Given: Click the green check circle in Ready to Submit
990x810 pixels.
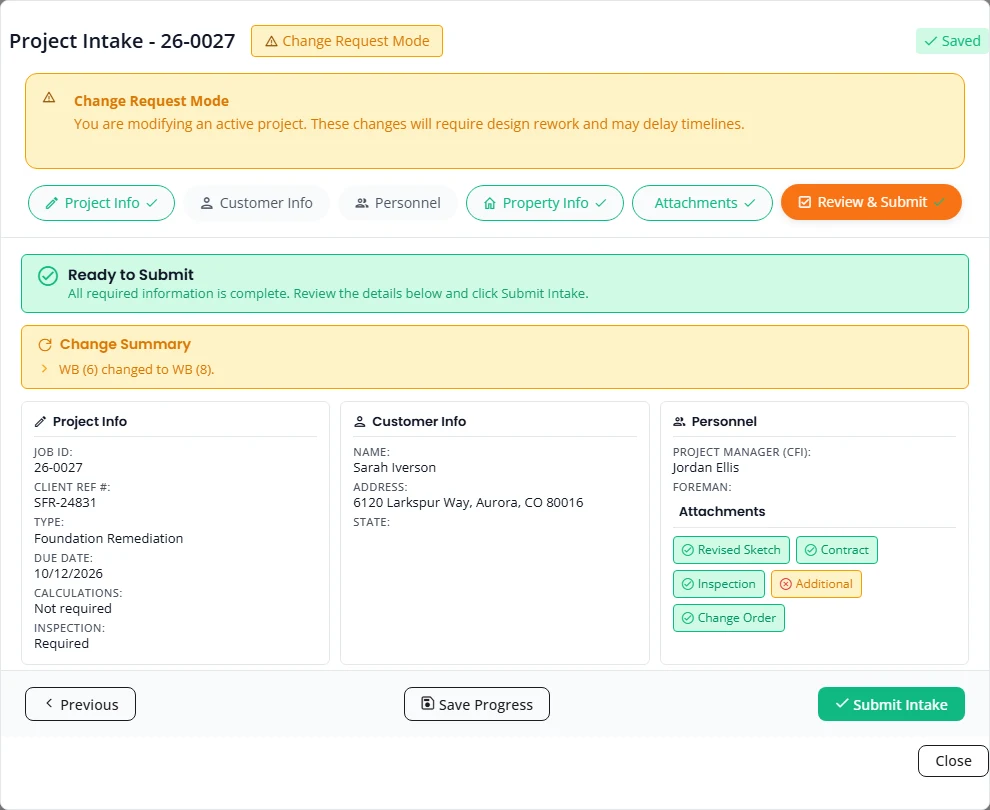Looking at the screenshot, I should tap(48, 276).
